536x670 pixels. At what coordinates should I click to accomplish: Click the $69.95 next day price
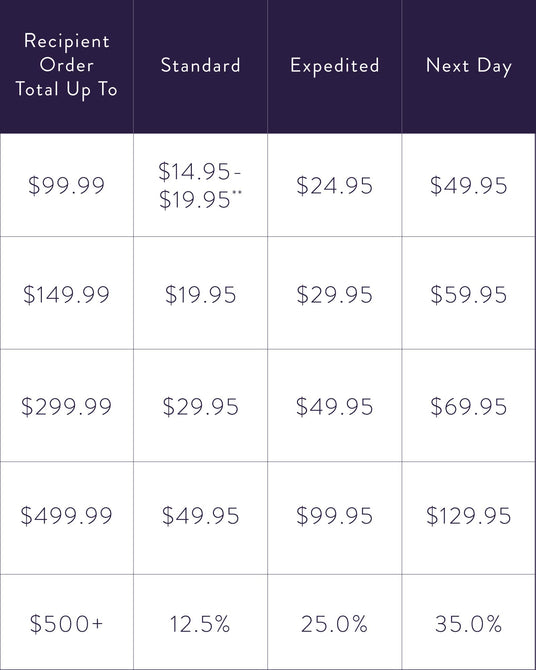(468, 406)
